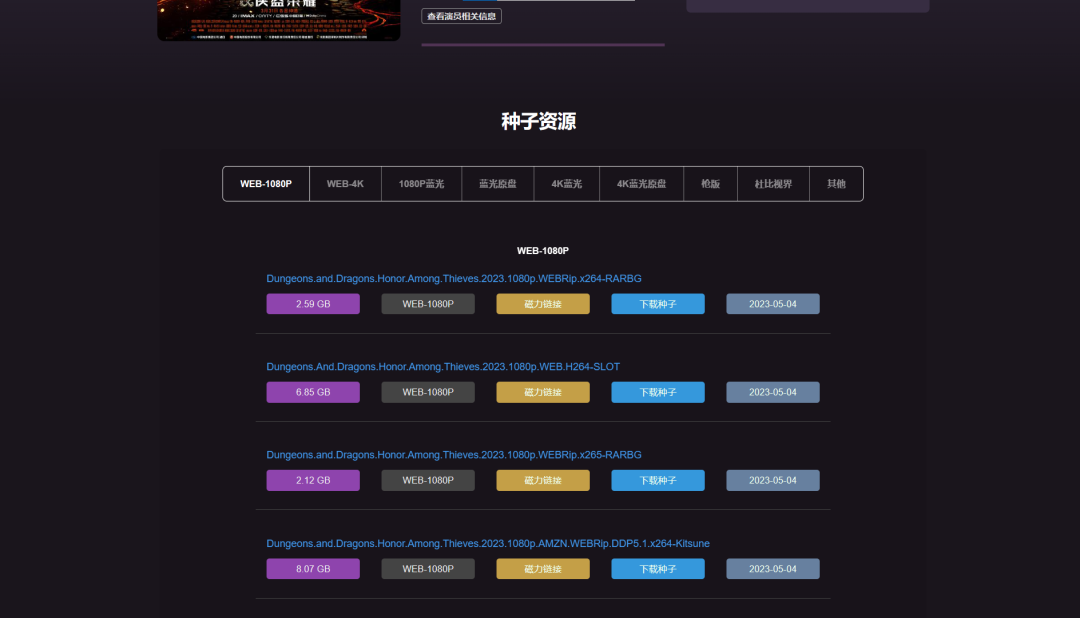Select the 蓝光原盘 tab
Viewport: 1080px width, 618px height.
pyautogui.click(x=497, y=183)
